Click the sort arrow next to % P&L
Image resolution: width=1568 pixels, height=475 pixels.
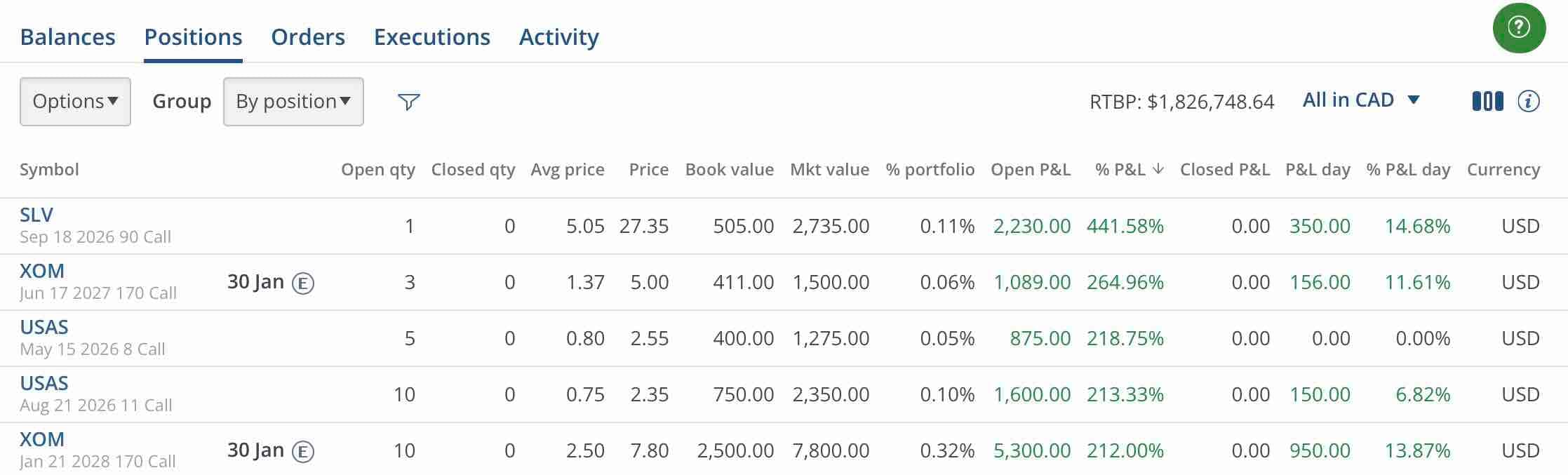pos(1158,169)
